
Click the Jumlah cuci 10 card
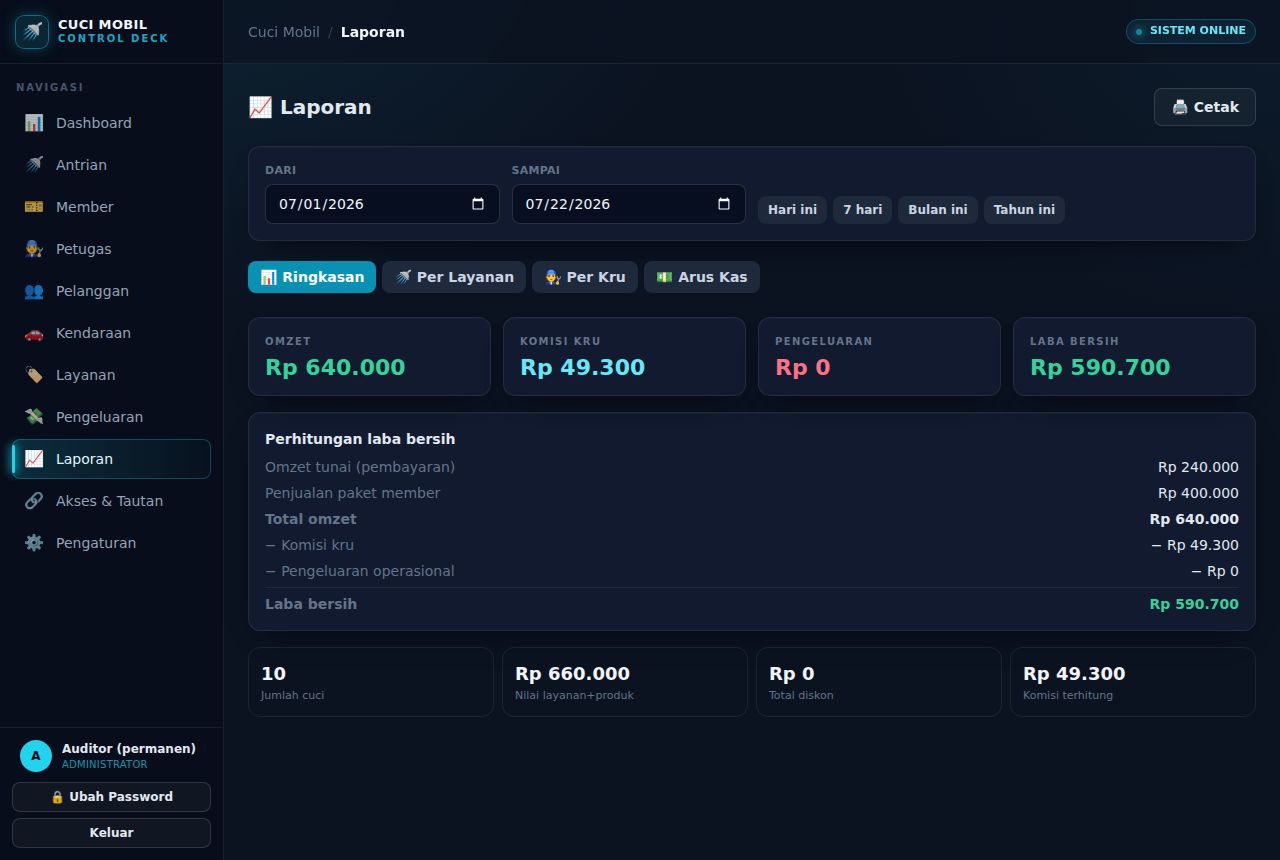371,682
